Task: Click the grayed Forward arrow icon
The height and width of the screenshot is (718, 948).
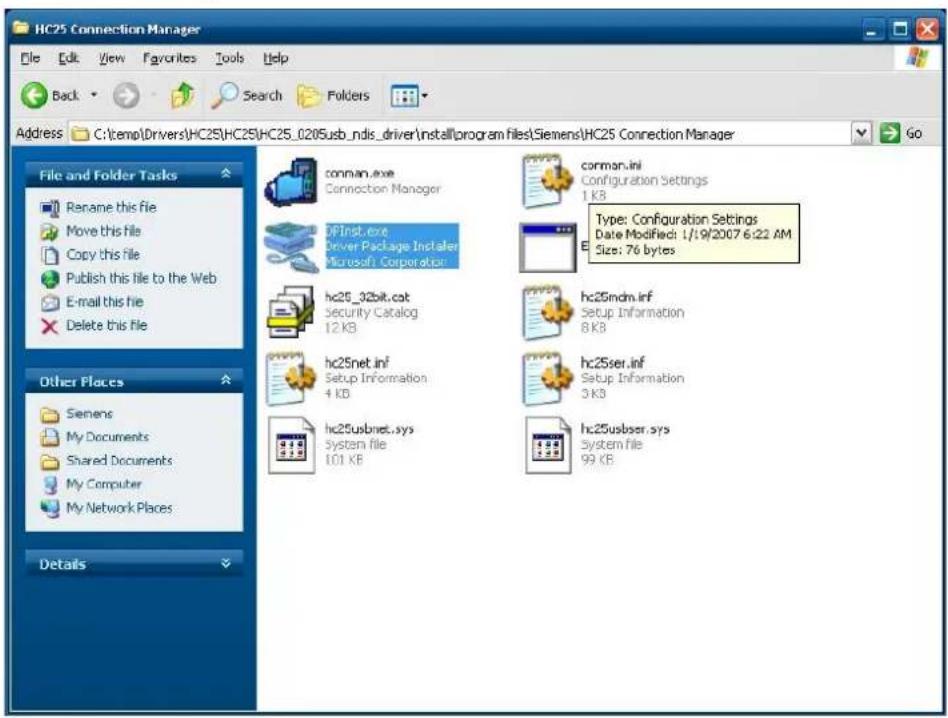Action: click(126, 95)
